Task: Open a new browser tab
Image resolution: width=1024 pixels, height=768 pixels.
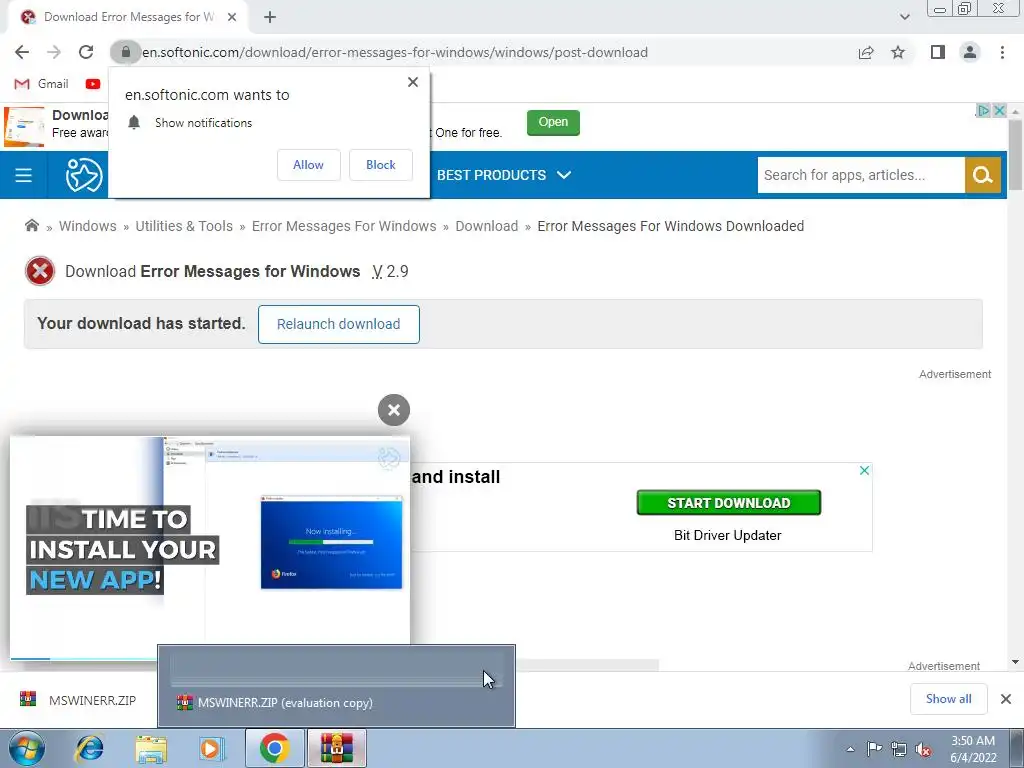Action: tap(270, 18)
